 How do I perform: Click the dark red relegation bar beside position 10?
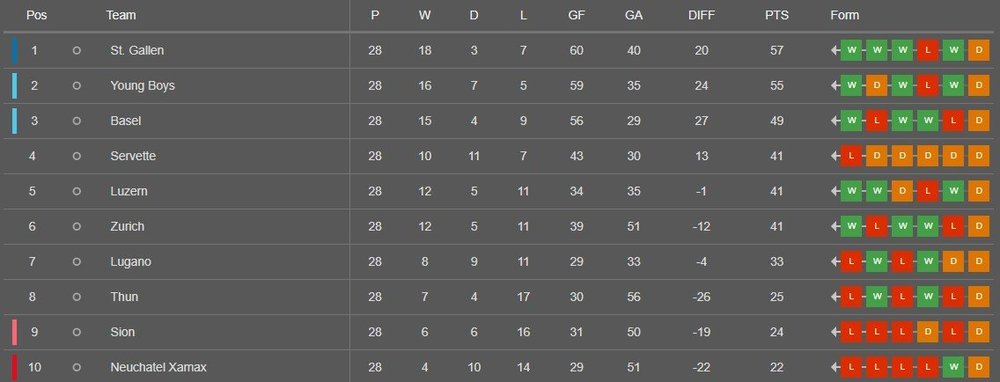pyautogui.click(x=15, y=367)
